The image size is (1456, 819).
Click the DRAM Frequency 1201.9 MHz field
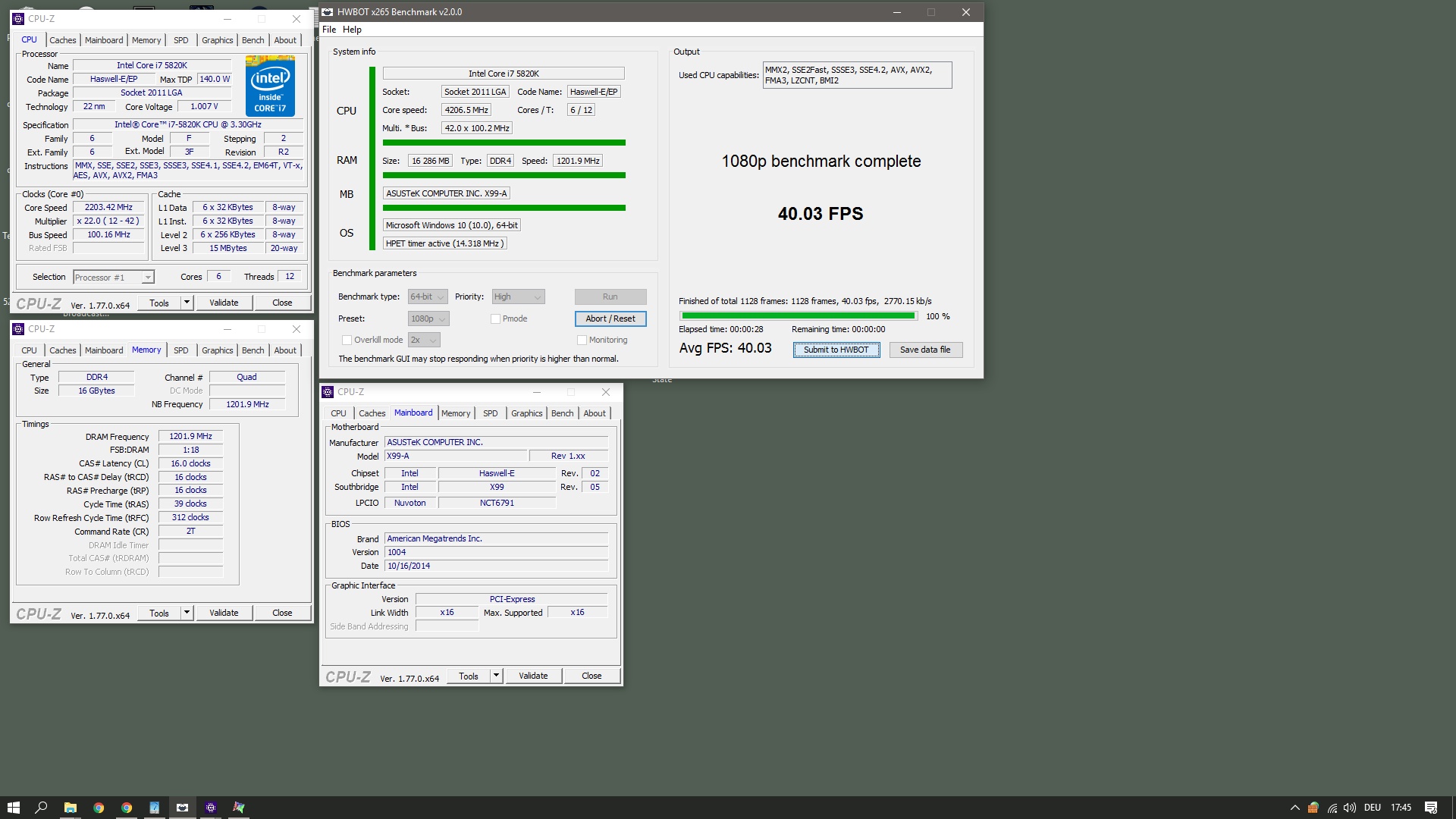click(190, 436)
